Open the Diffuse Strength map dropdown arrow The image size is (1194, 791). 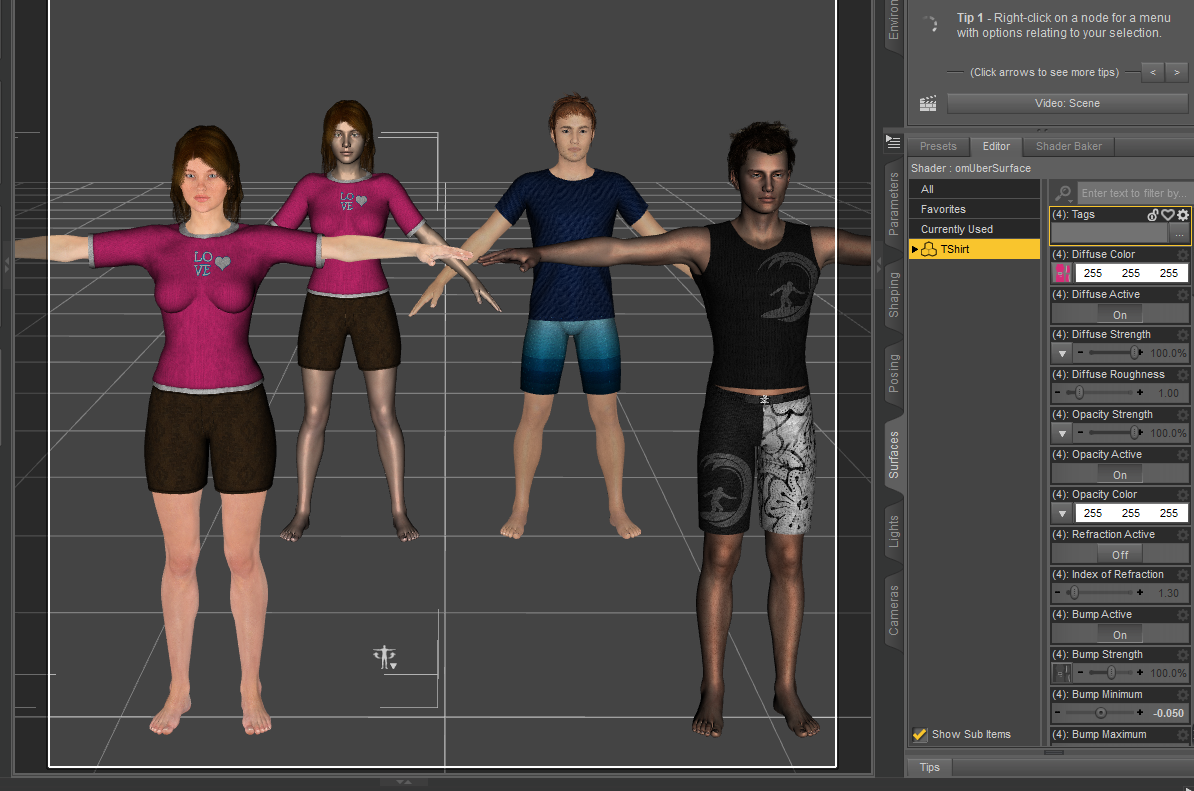(1060, 353)
